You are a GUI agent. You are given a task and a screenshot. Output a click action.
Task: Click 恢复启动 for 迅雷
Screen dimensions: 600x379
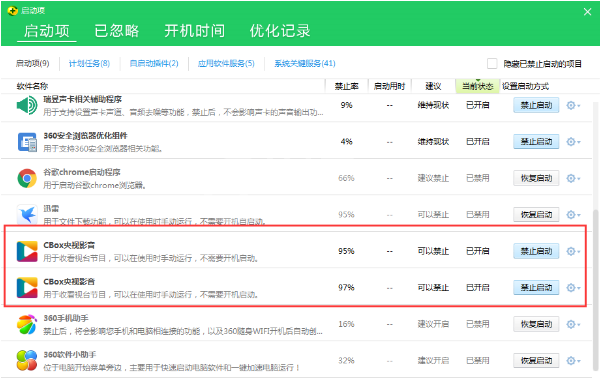pyautogui.click(x=536, y=215)
